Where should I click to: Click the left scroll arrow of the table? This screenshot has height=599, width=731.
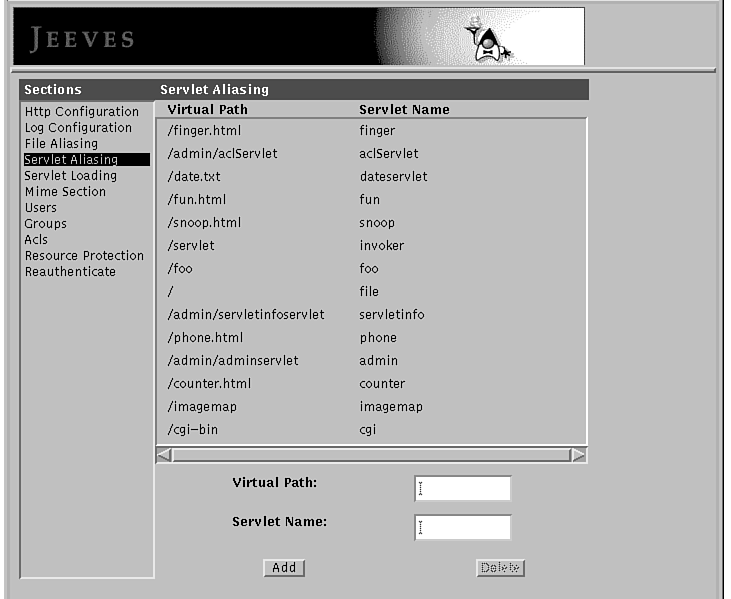pos(165,455)
